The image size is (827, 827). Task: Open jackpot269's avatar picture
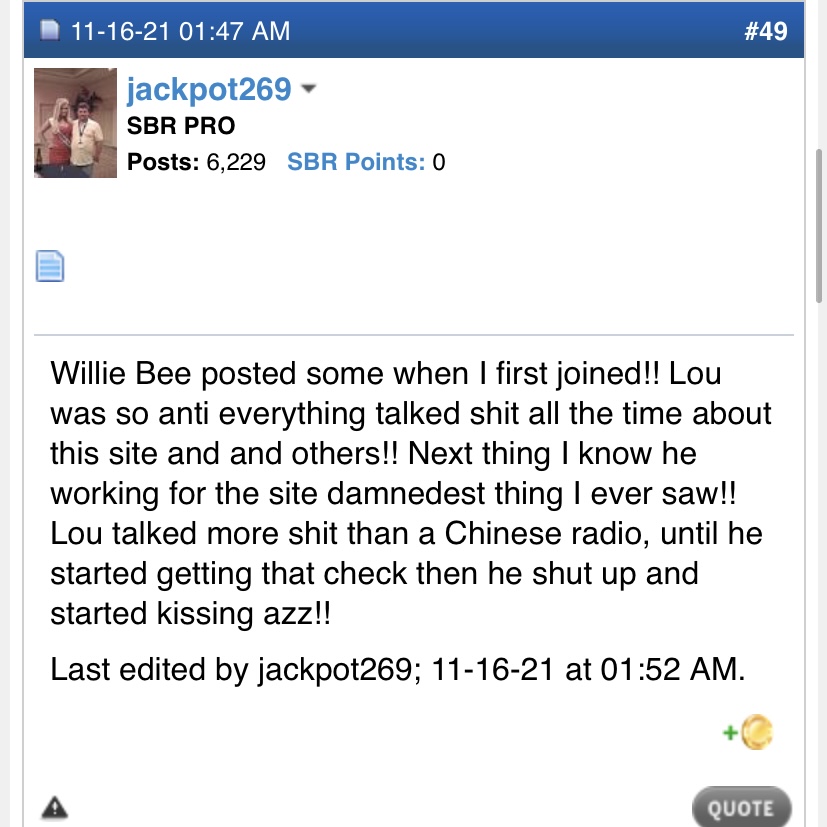(75, 123)
